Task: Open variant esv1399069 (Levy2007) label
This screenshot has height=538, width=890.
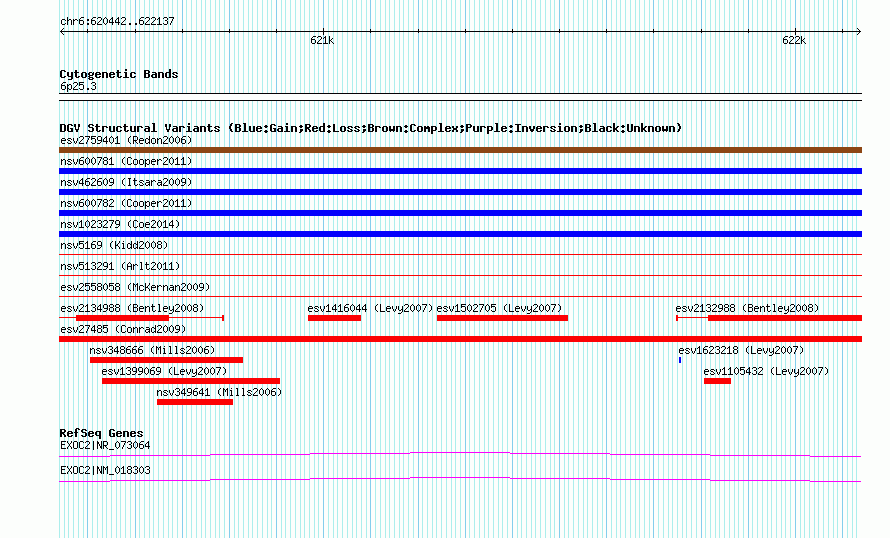Action: [x=165, y=371]
